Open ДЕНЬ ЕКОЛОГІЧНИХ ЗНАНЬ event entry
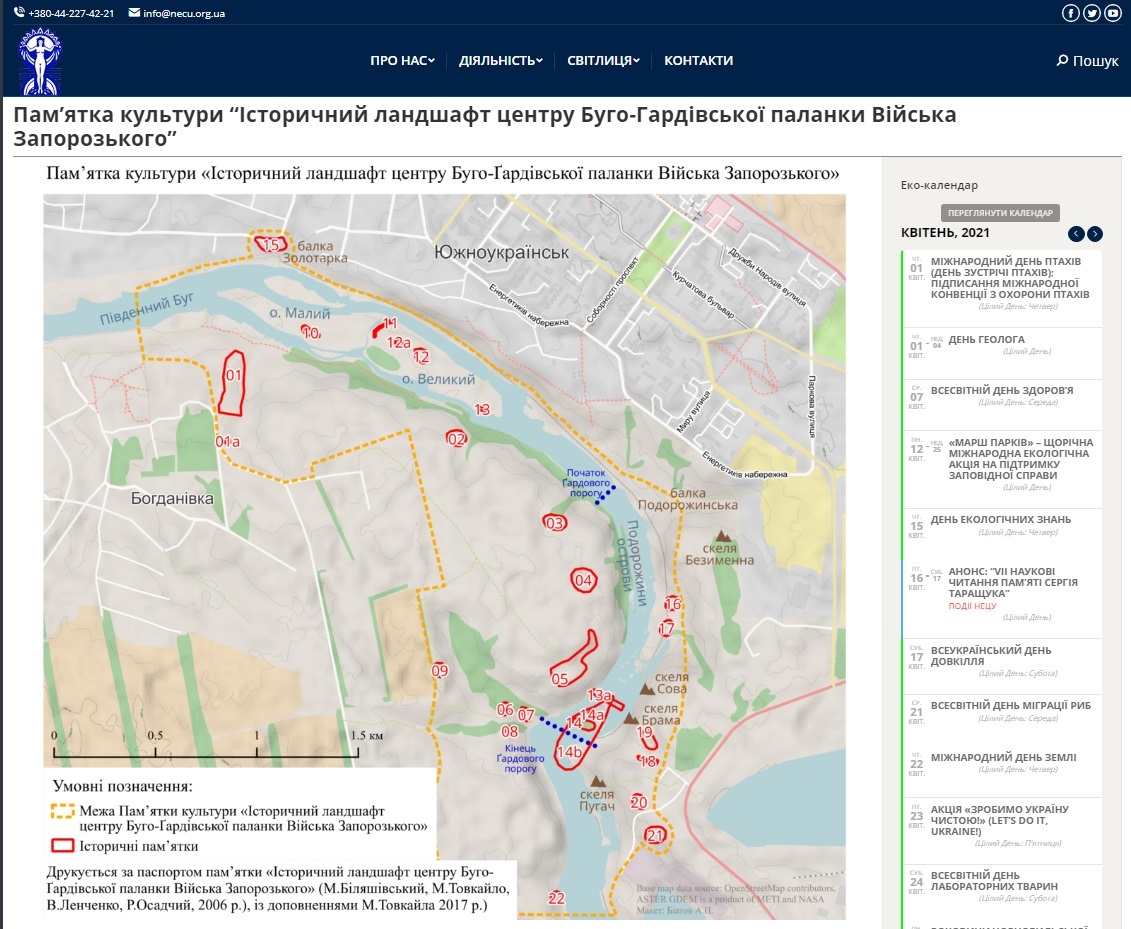1131x929 pixels. (1000, 519)
